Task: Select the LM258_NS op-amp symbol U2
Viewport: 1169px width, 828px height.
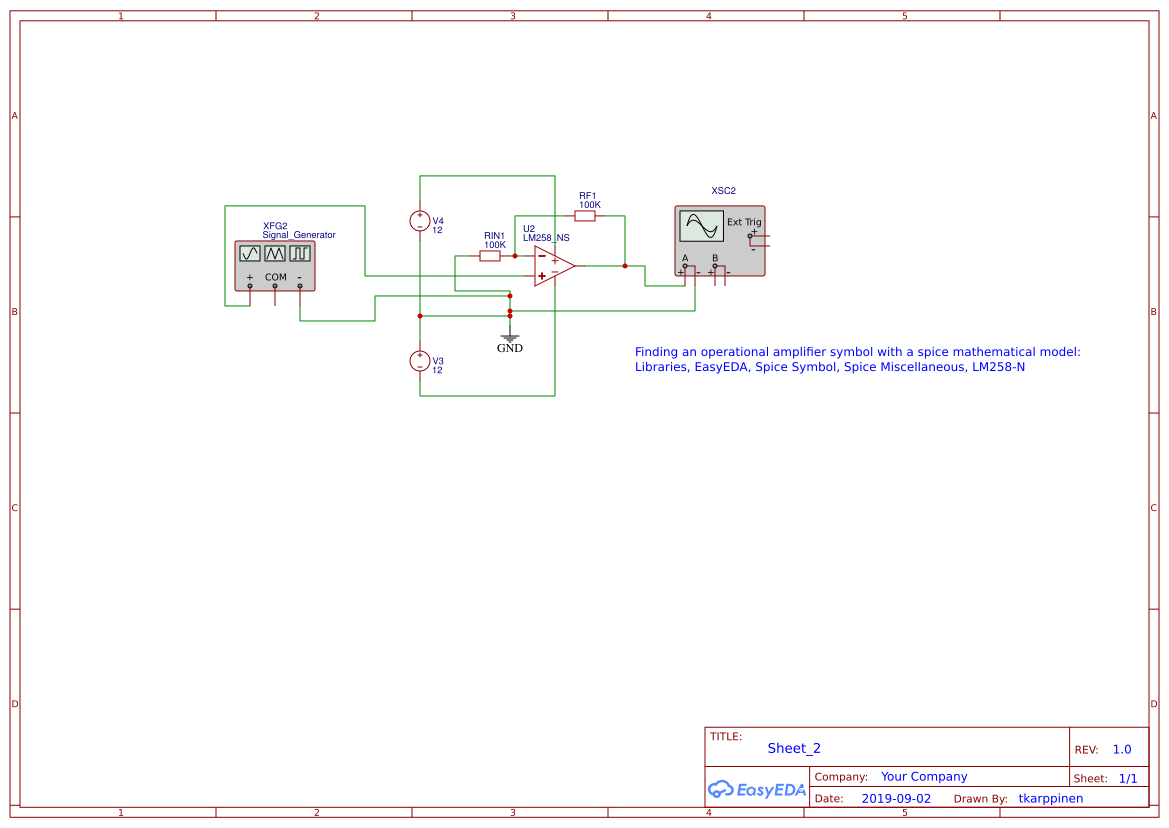Action: [550, 265]
